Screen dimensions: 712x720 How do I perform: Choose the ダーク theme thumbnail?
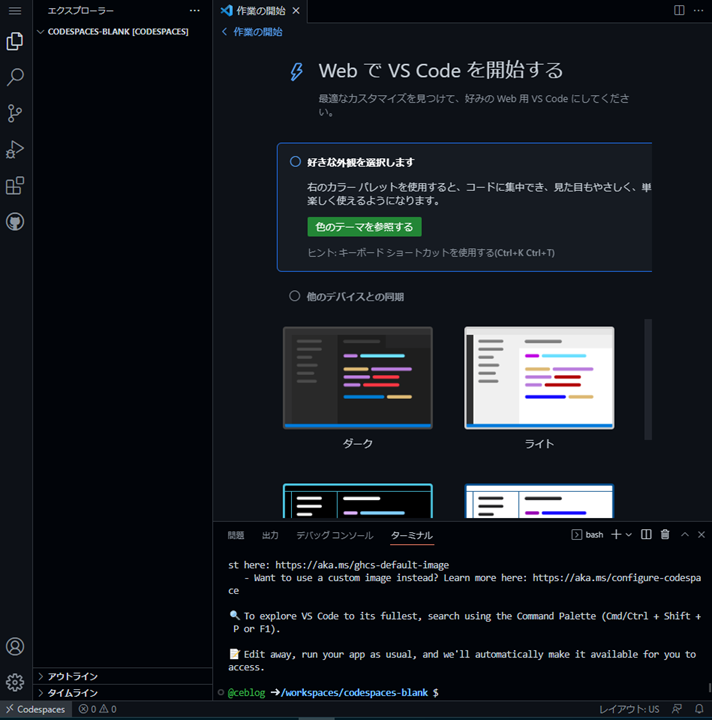point(358,377)
